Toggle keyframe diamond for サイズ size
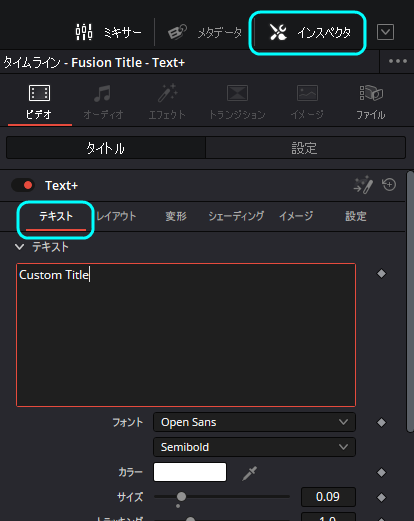The image size is (414, 521). [381, 497]
